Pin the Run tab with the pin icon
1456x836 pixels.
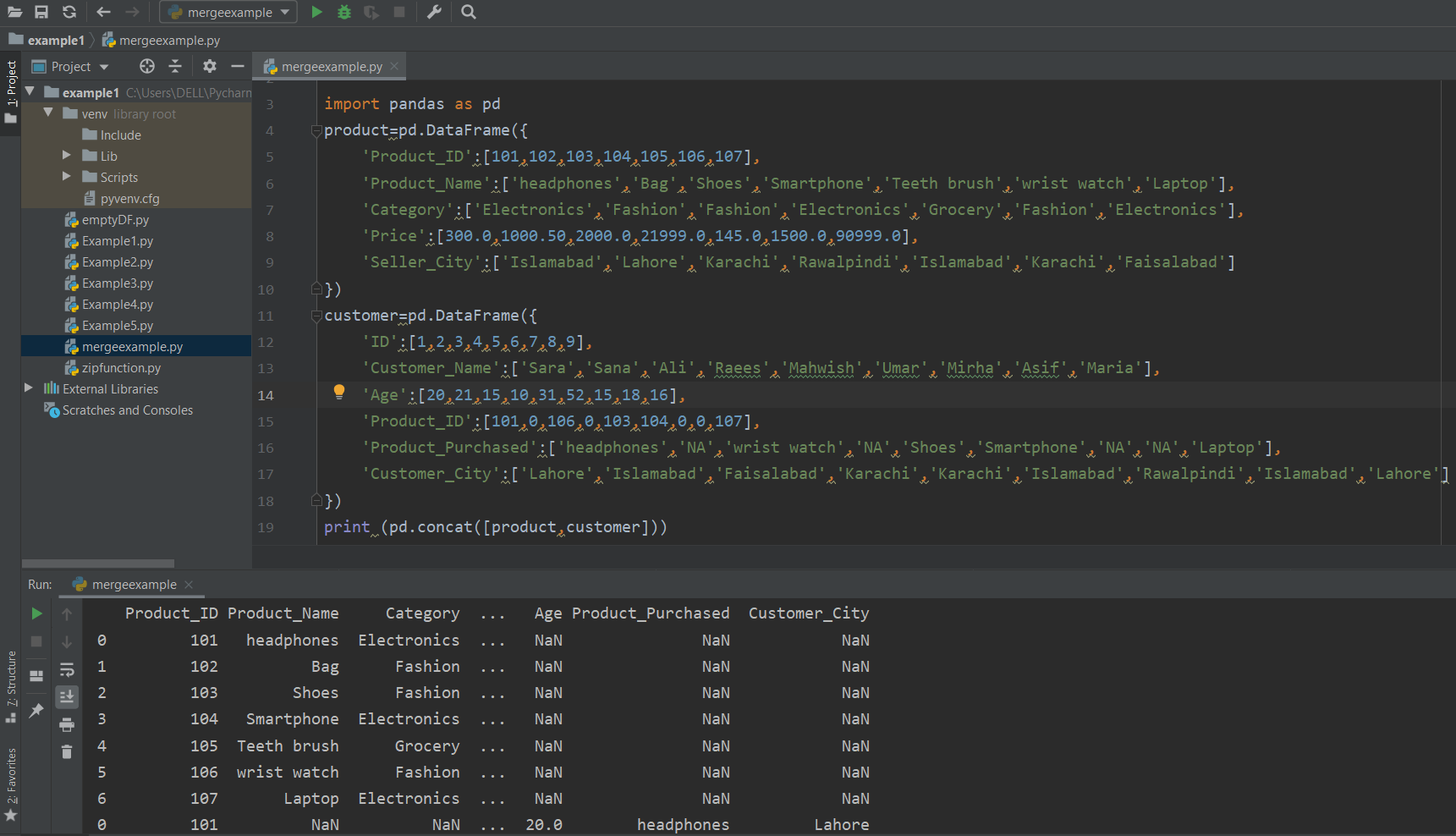pos(36,711)
